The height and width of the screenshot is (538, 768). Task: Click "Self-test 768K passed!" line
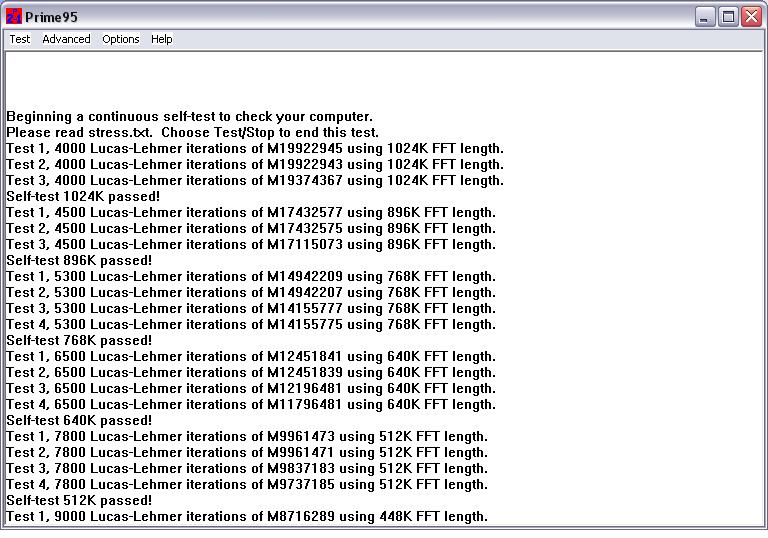pos(79,341)
